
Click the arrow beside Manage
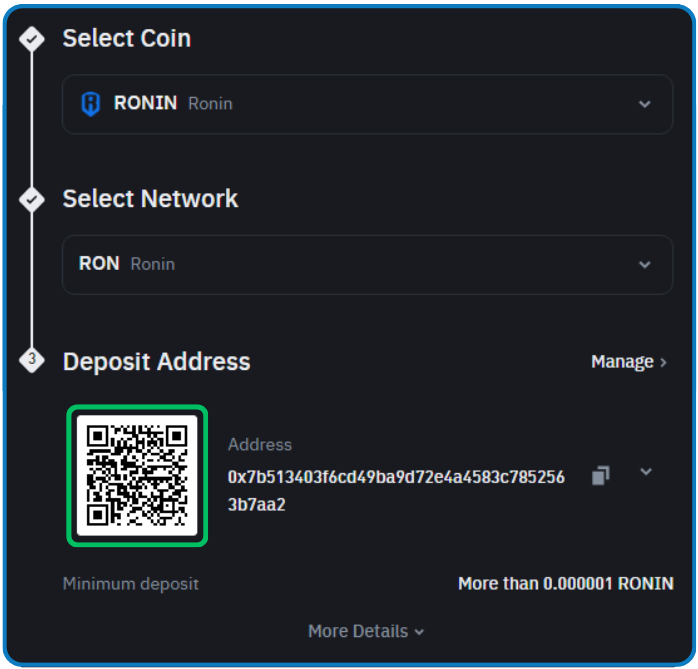click(663, 362)
